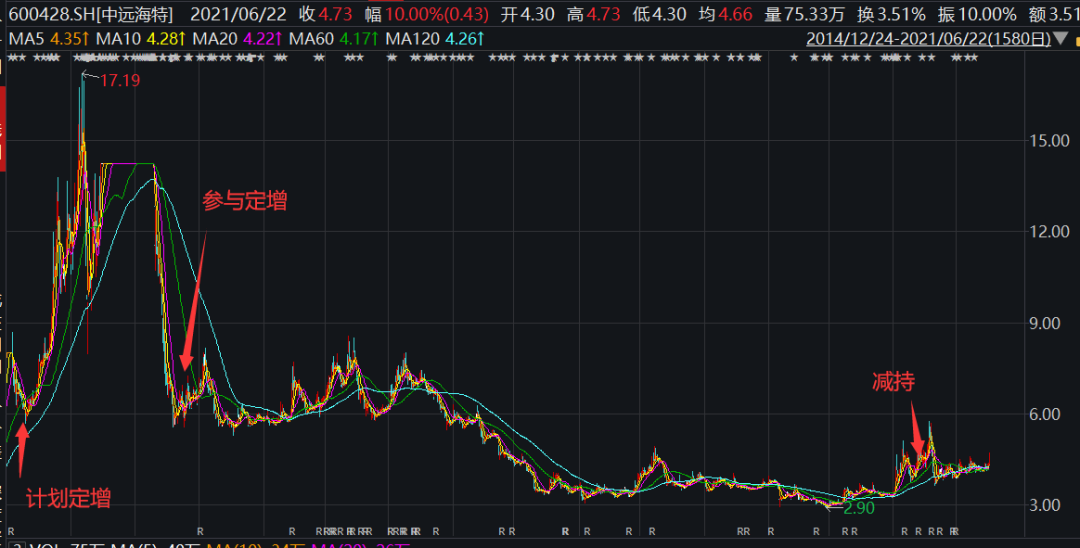Image resolution: width=1080 pixels, height=548 pixels.
Task: Click the red arrow pointing at the 减持 peak
Action: [x=915, y=428]
